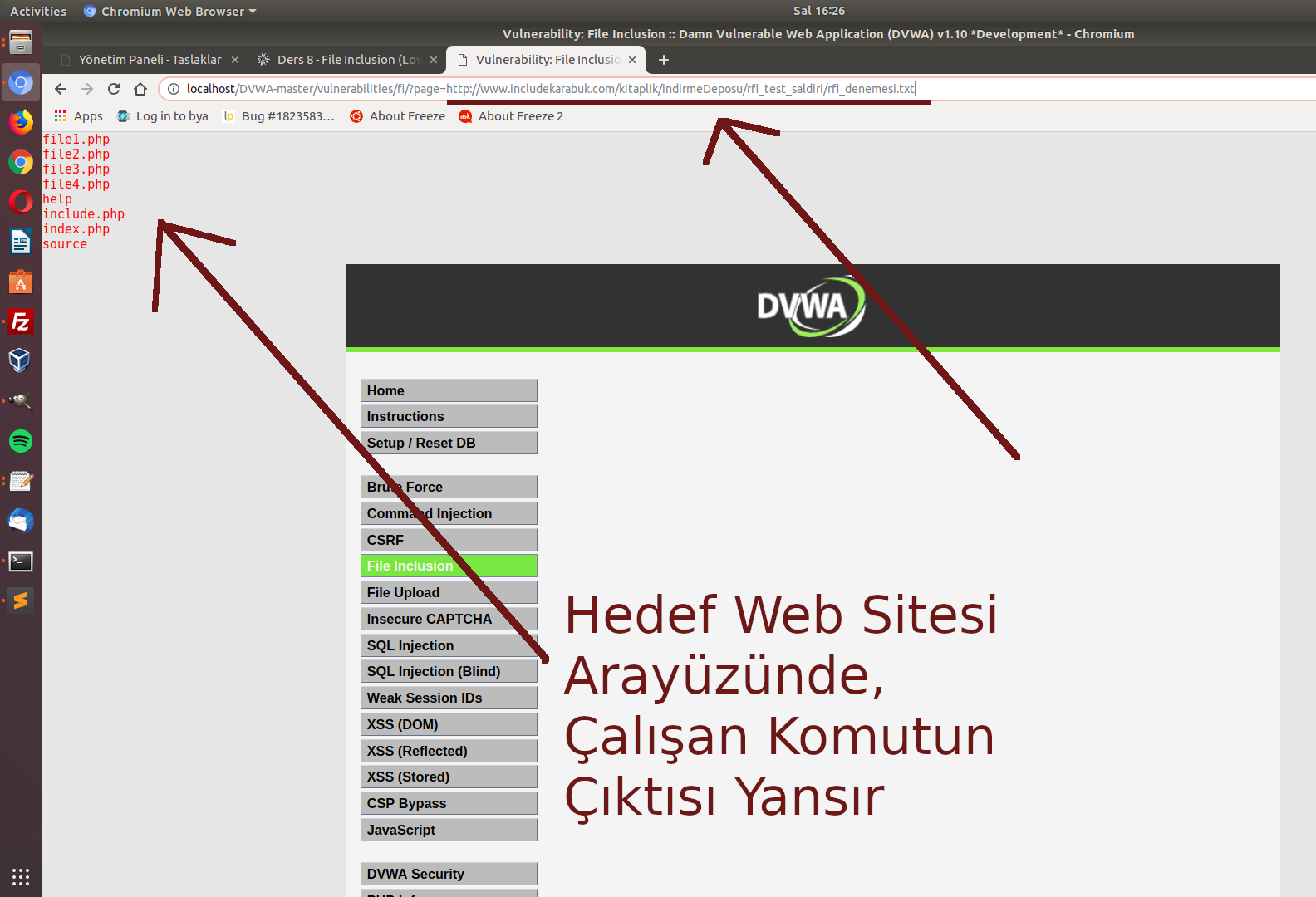This screenshot has width=1316, height=897.
Task: Launch Google Chrome from the dock
Action: click(21, 162)
